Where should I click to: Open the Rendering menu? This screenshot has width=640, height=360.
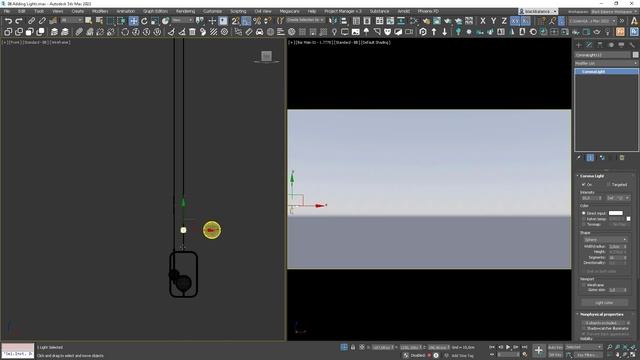(185, 11)
